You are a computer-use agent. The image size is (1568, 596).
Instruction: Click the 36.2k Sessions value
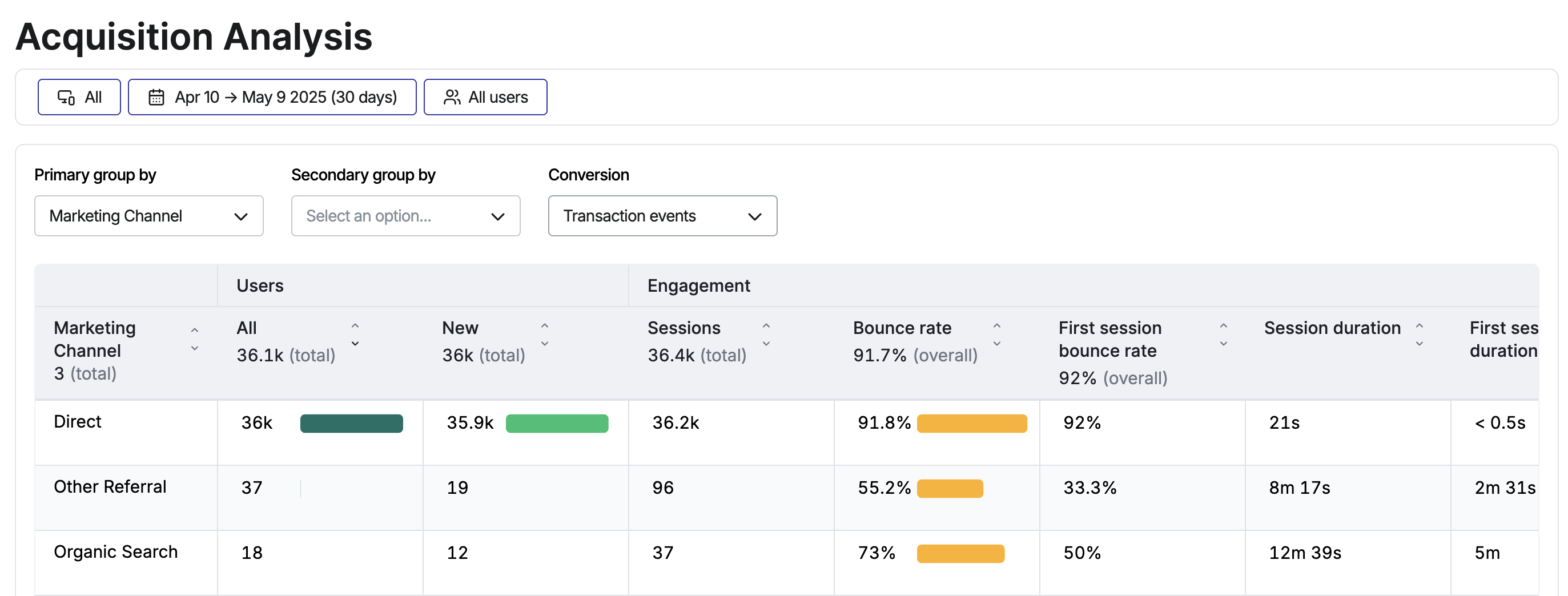coord(676,422)
